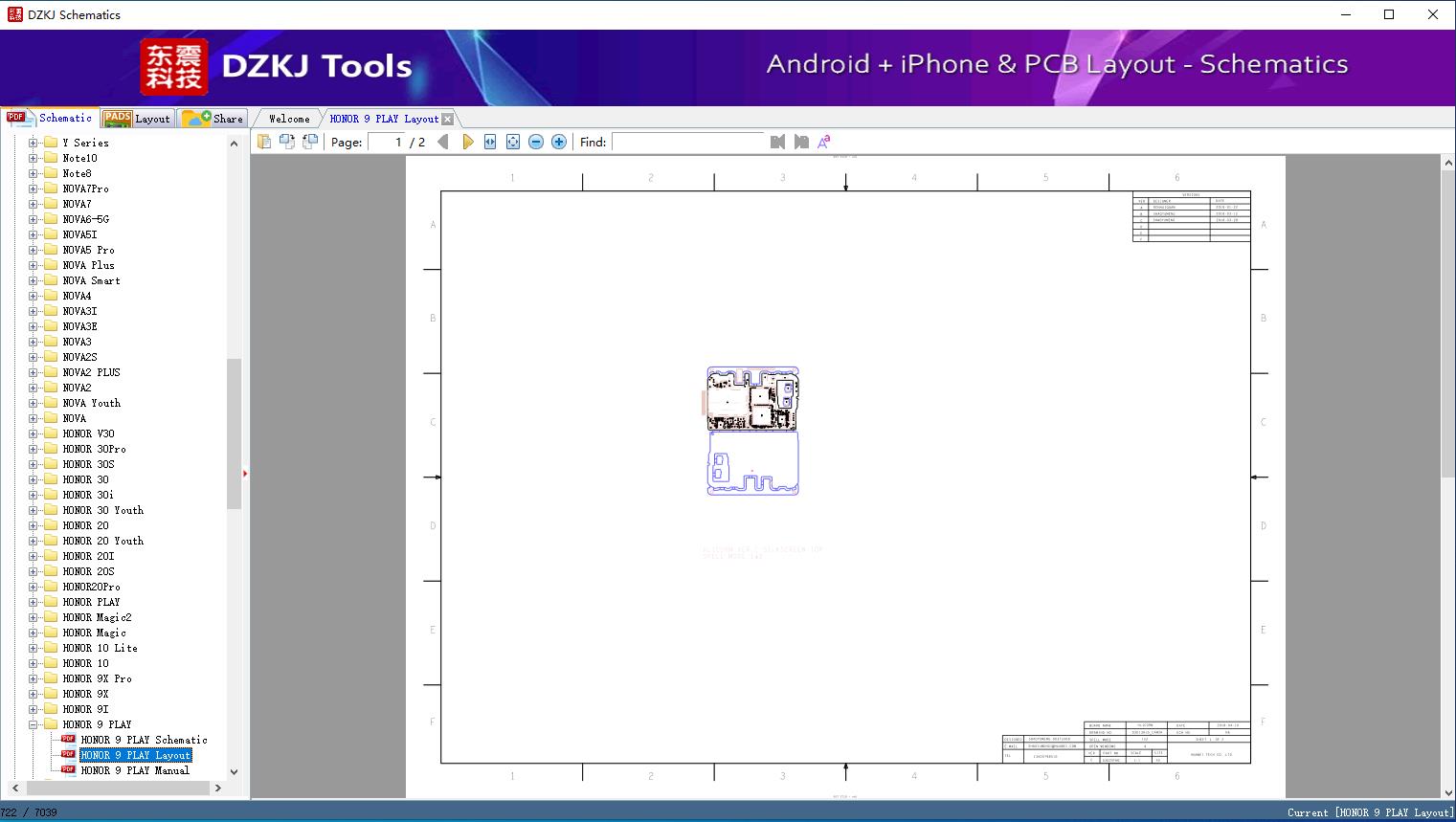Click the document viewer scroll down arrow
Image resolution: width=1456 pixels, height=822 pixels.
pyautogui.click(x=1448, y=791)
